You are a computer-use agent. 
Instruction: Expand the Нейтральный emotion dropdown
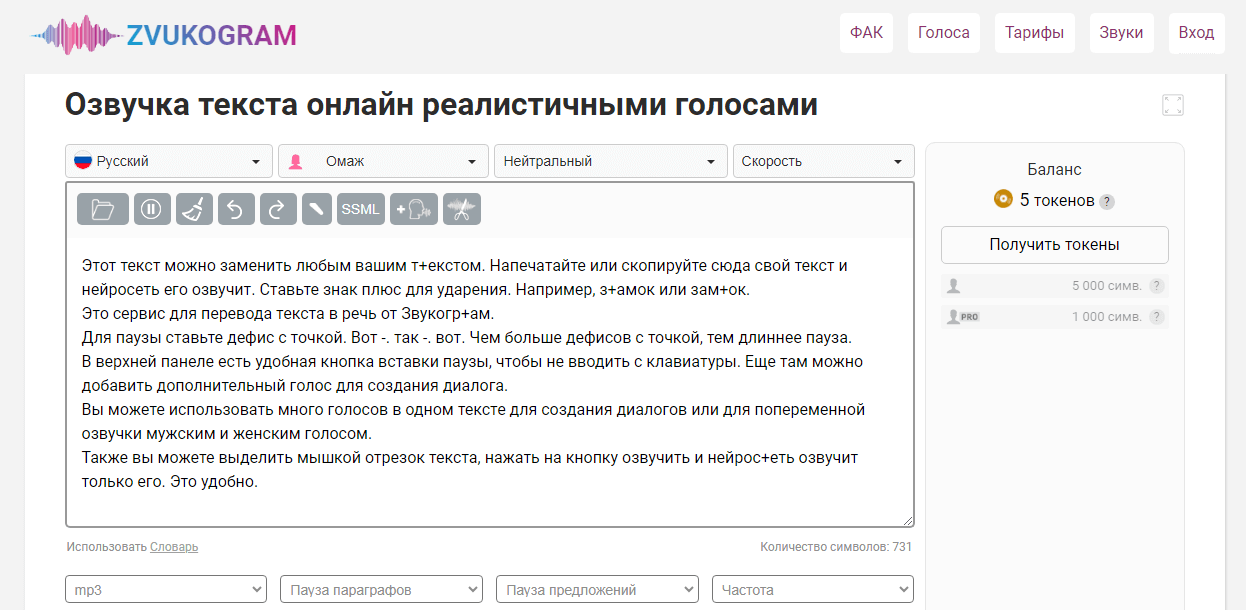point(610,161)
